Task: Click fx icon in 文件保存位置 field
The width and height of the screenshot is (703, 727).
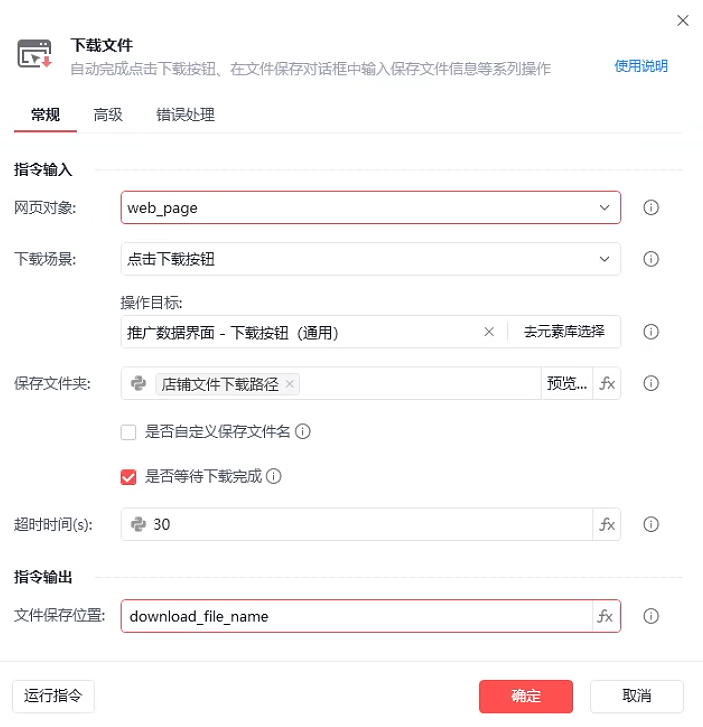Action: (606, 616)
